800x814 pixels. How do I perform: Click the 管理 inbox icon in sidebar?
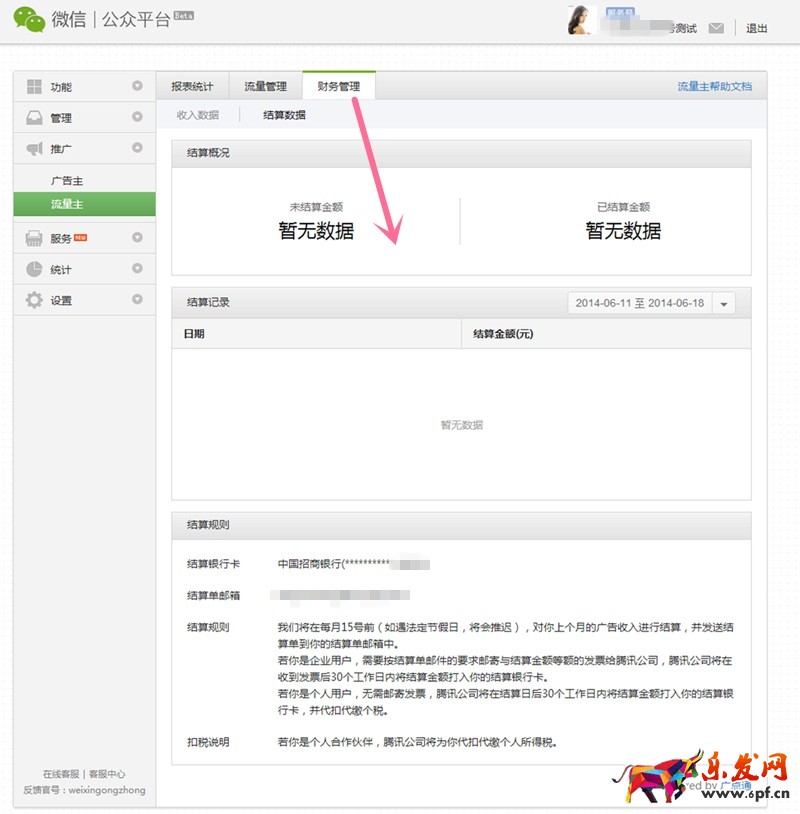pos(35,118)
